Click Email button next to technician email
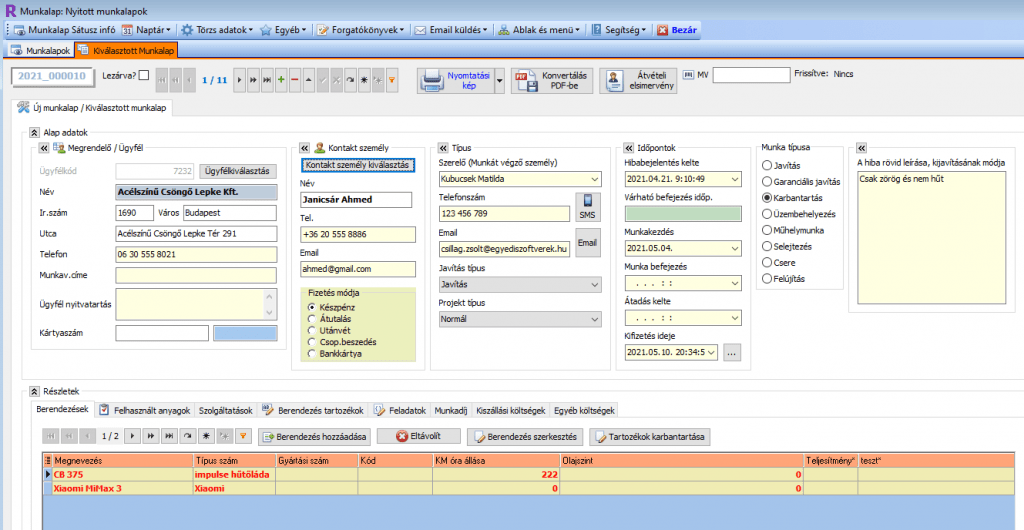This screenshot has height=530, width=1024. pos(587,243)
